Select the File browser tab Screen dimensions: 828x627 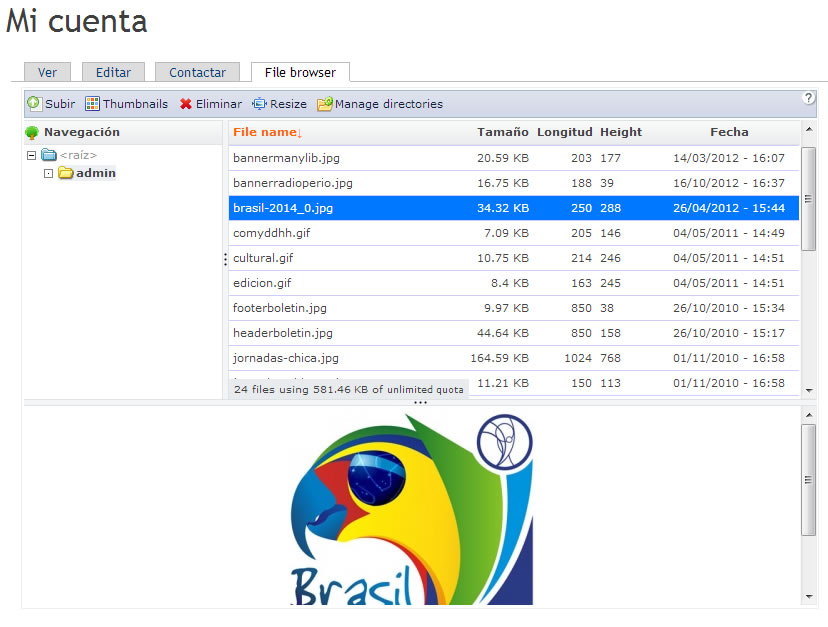click(300, 72)
